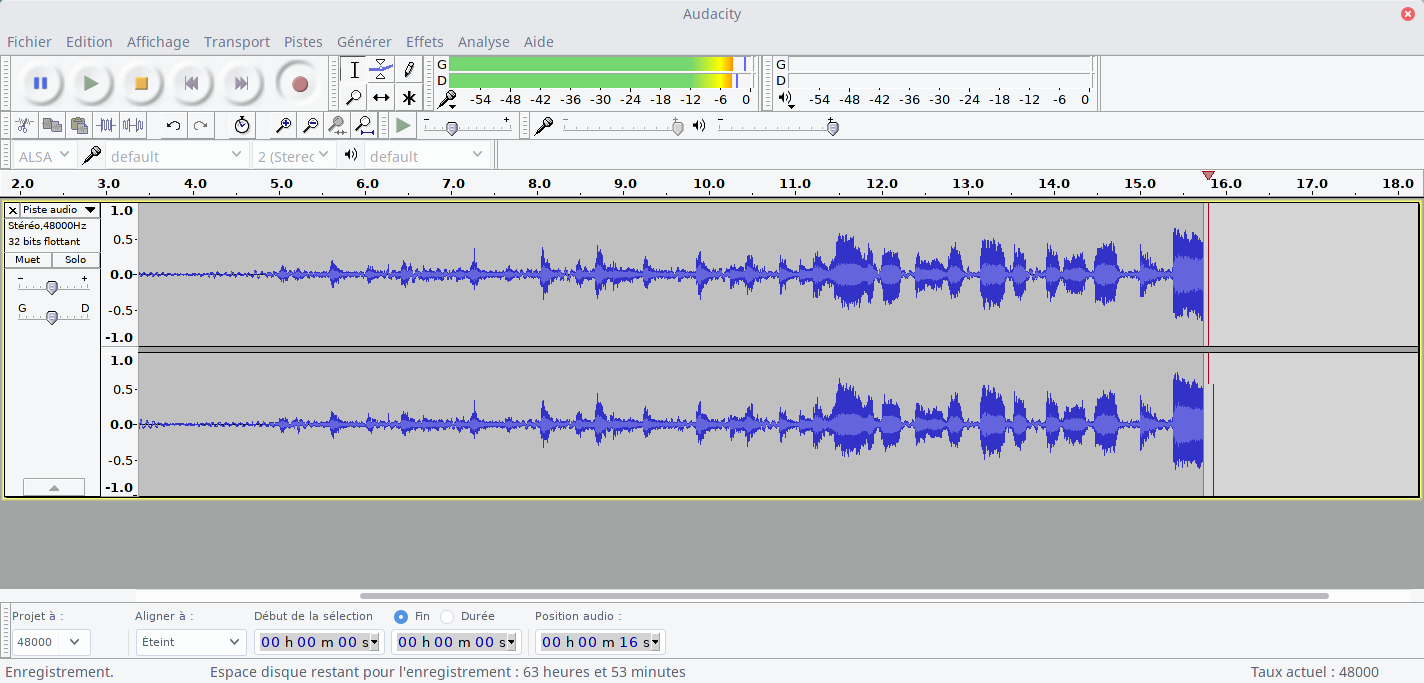Screen dimensions: 1424x683
Task: Pause the recording with the Pause button
Action: pos(40,83)
